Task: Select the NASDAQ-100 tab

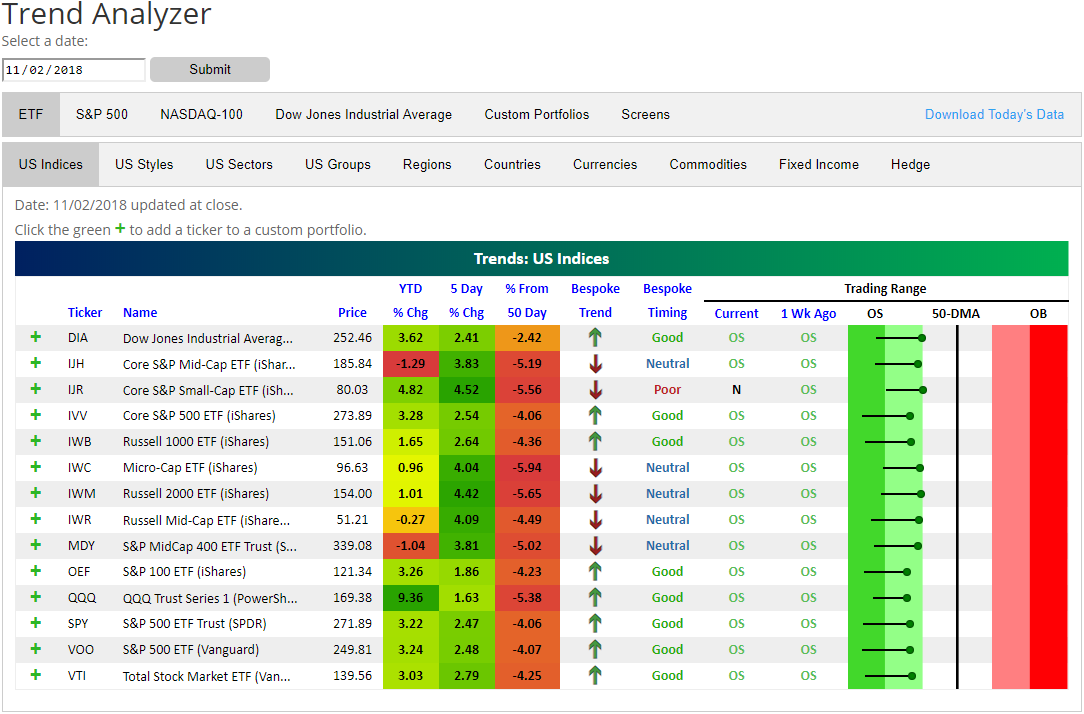Action: [201, 114]
